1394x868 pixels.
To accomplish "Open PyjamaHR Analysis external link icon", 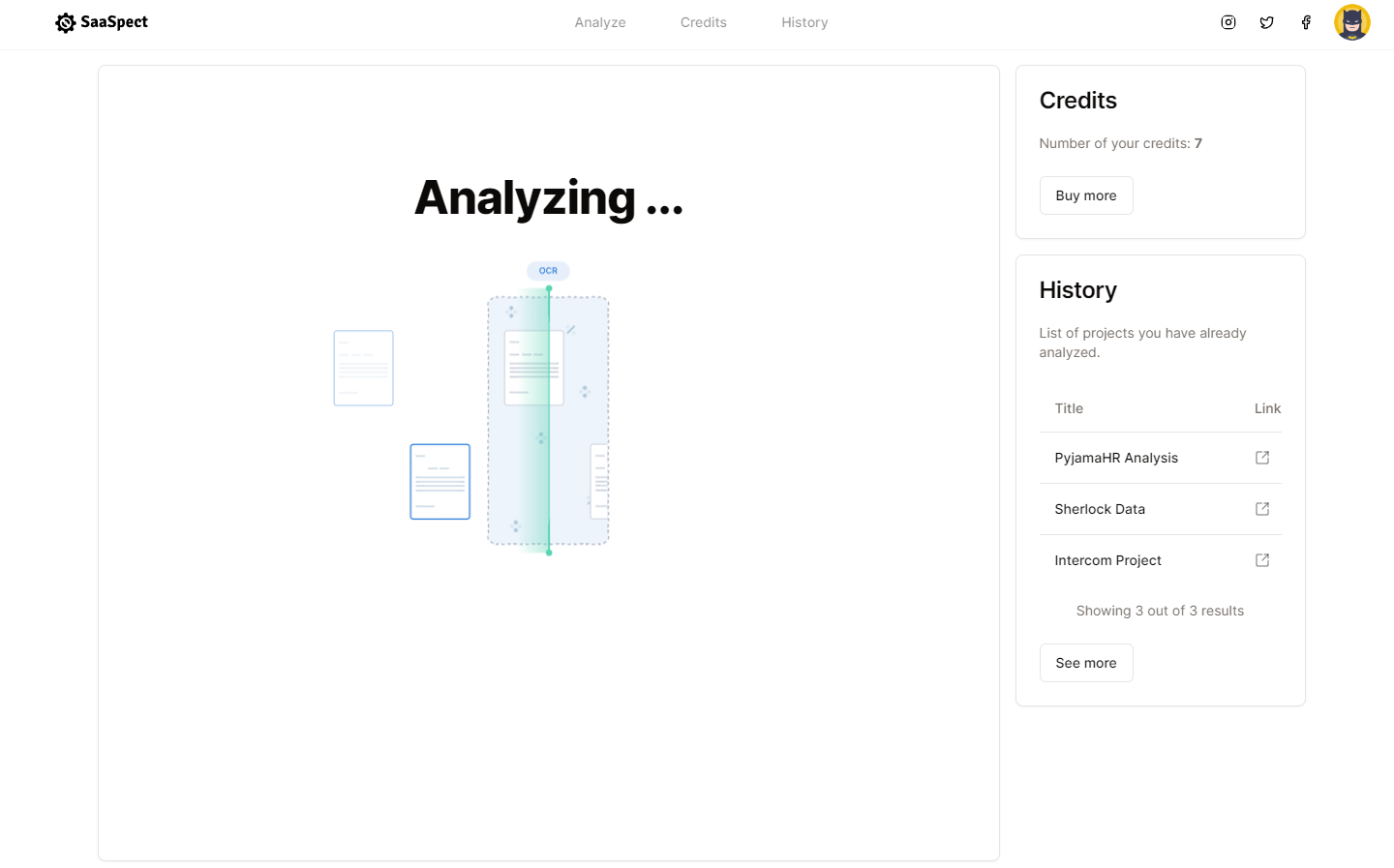I will [x=1262, y=458].
